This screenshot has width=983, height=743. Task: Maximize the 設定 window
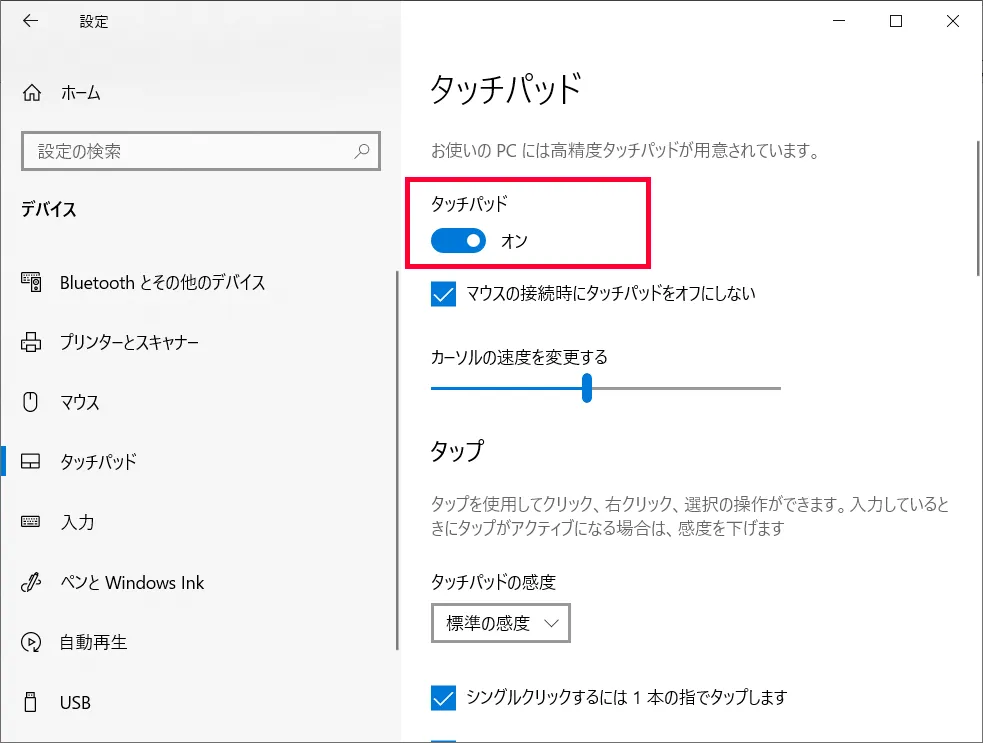click(x=896, y=21)
